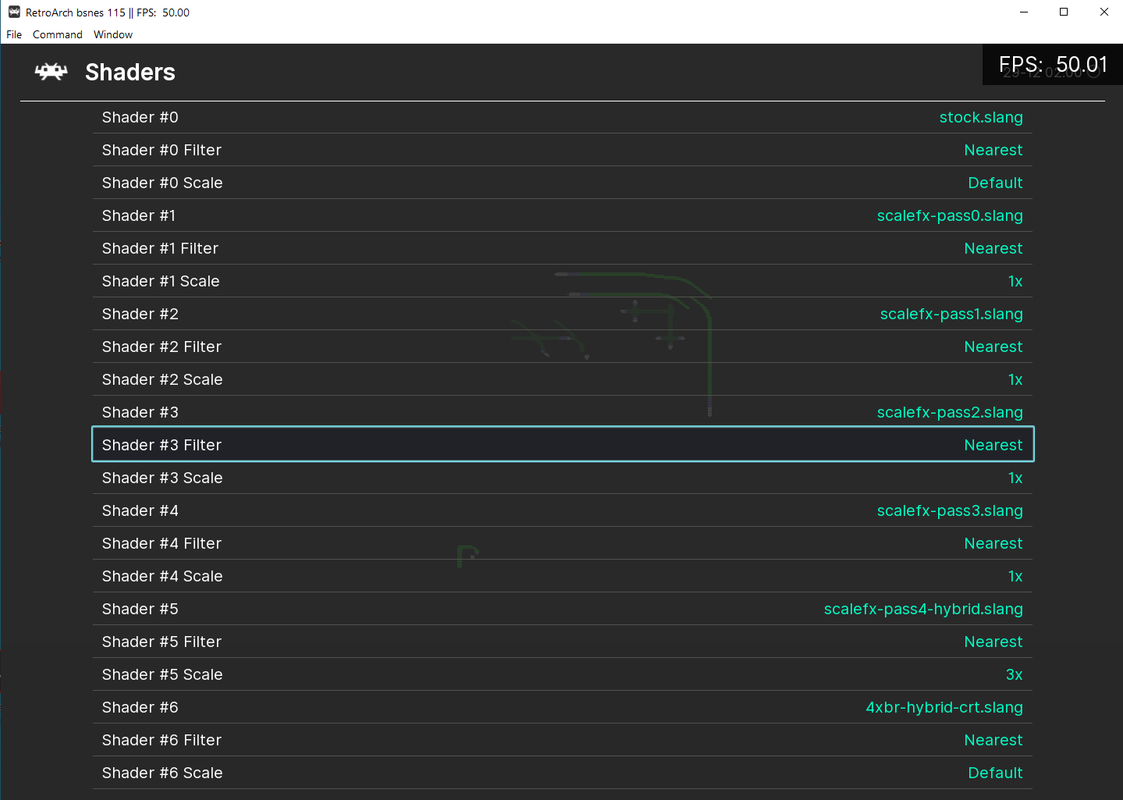The height and width of the screenshot is (800, 1123).
Task: Select the Shader #4 row
Action: pyautogui.click(x=562, y=511)
